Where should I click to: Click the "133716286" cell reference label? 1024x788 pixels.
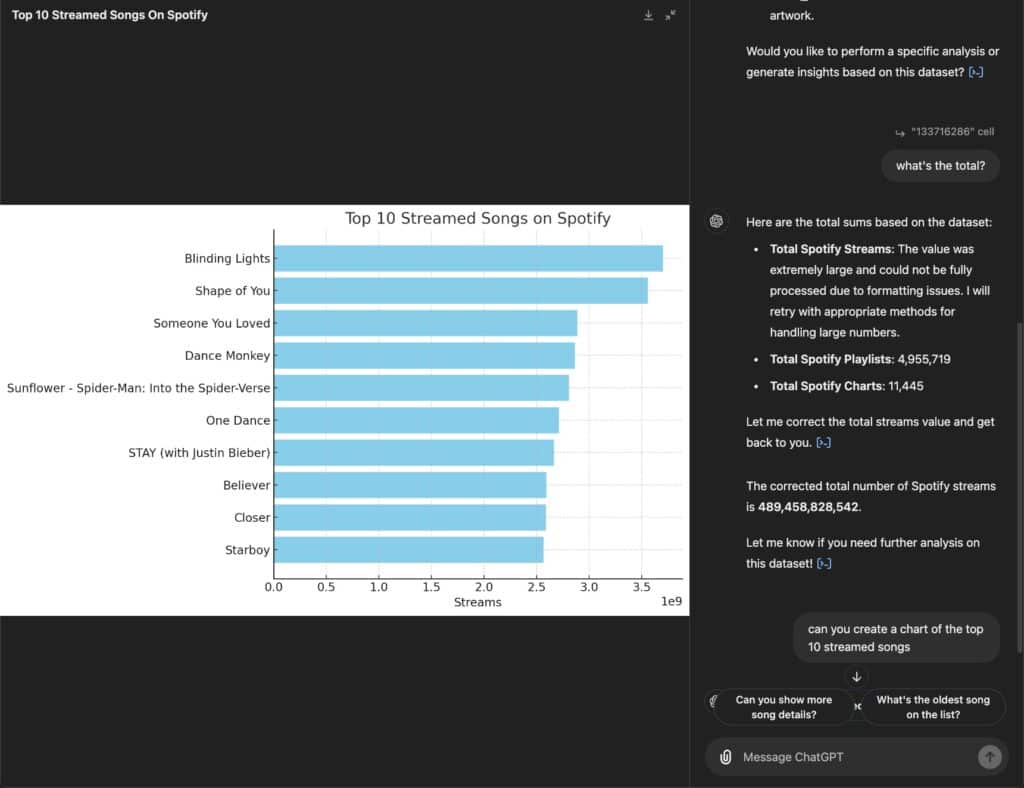pyautogui.click(x=951, y=133)
